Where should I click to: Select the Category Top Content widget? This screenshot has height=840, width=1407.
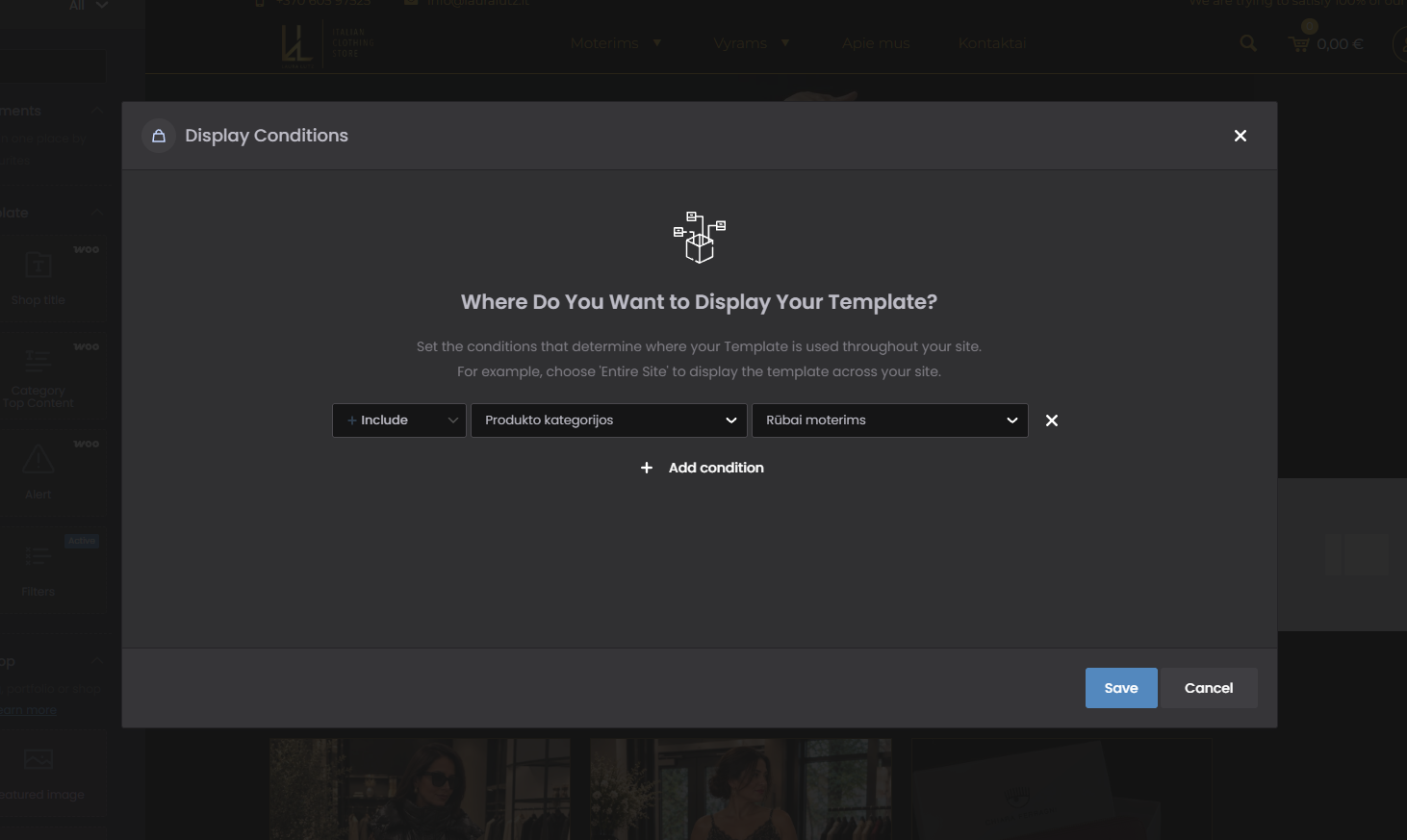tap(38, 375)
